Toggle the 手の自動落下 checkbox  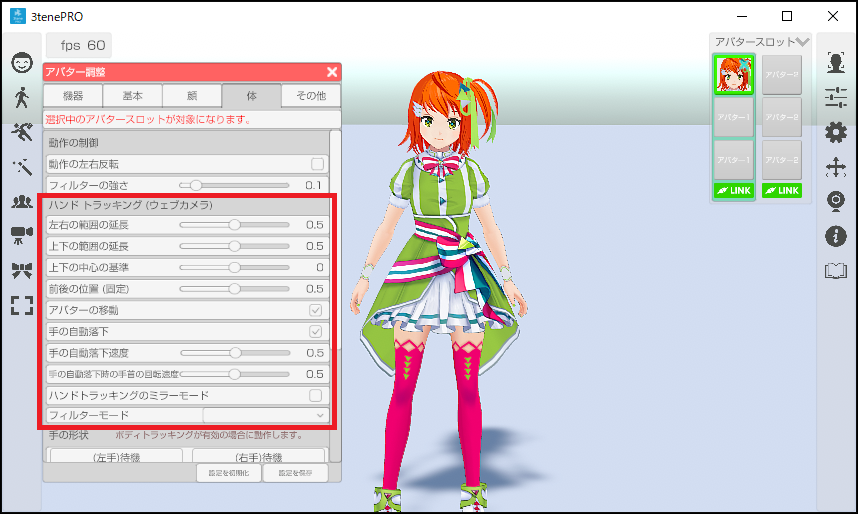[x=316, y=331]
